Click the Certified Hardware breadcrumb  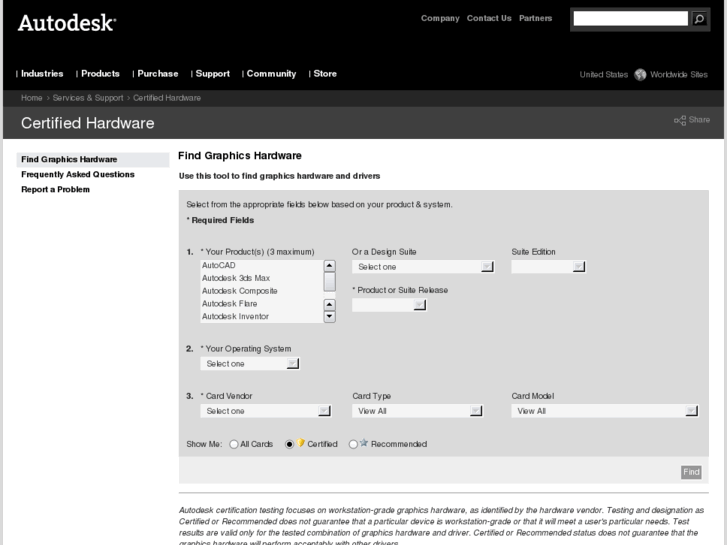tap(167, 98)
